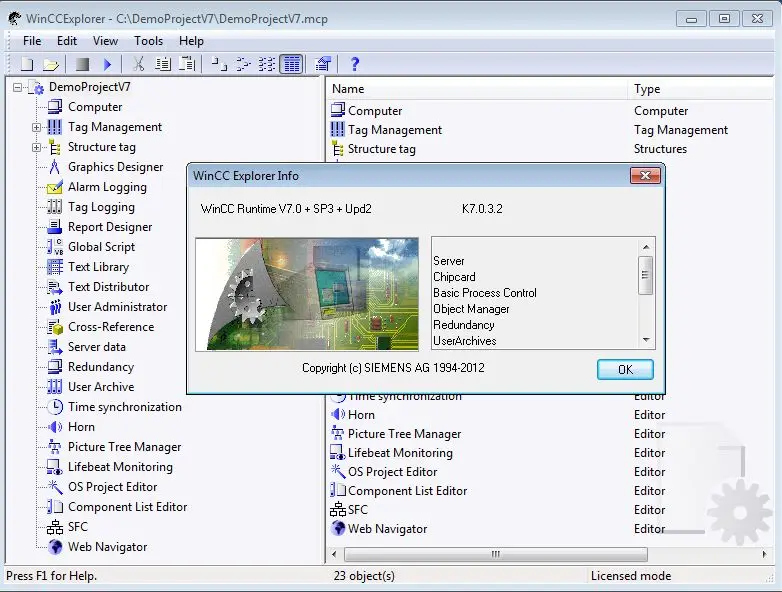Select User Administrator icon in tree

[x=55, y=307]
